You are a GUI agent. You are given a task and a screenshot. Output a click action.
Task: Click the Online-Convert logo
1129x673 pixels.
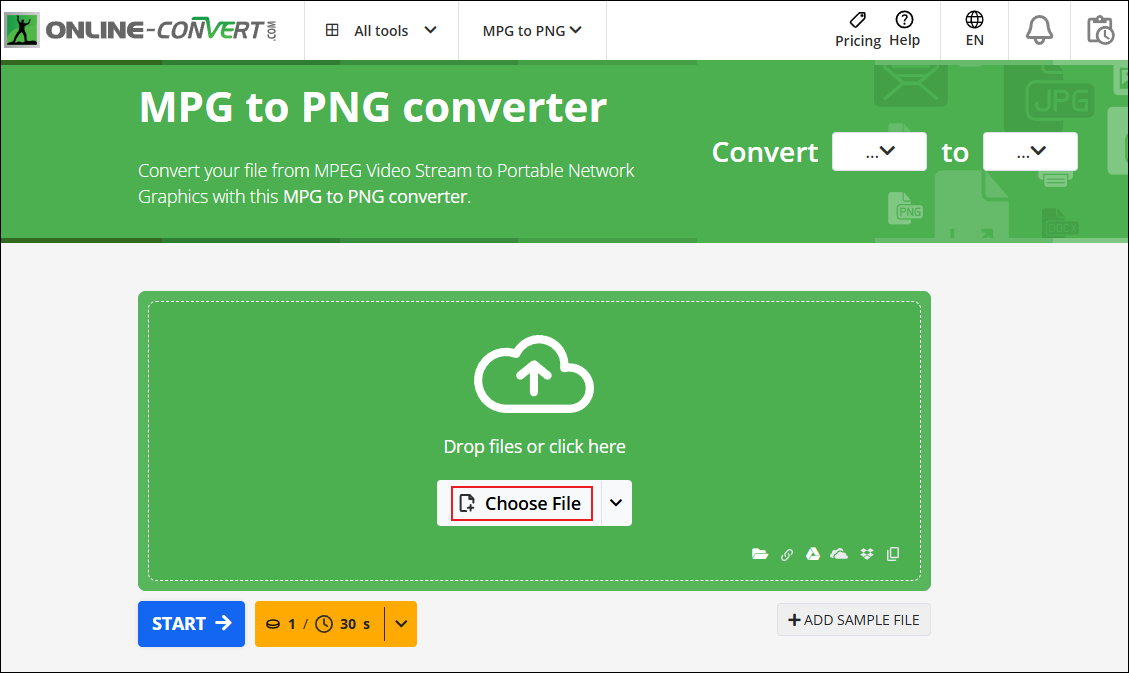[x=140, y=29]
